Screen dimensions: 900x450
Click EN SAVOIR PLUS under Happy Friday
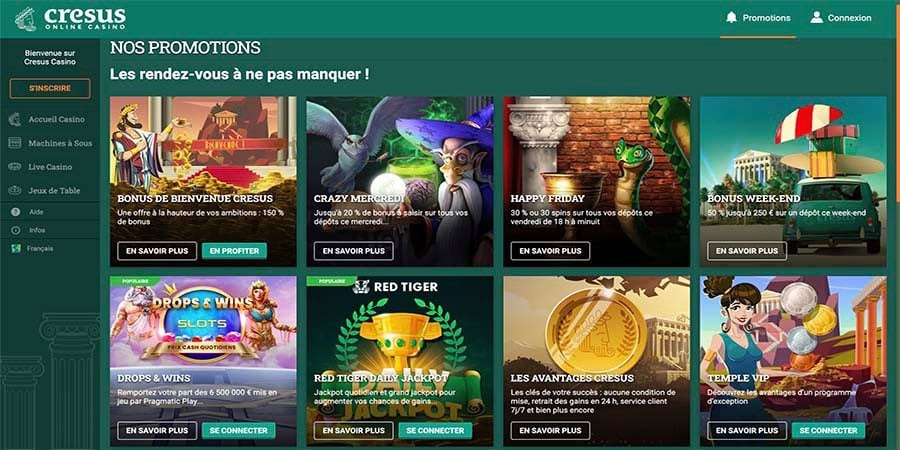550,251
